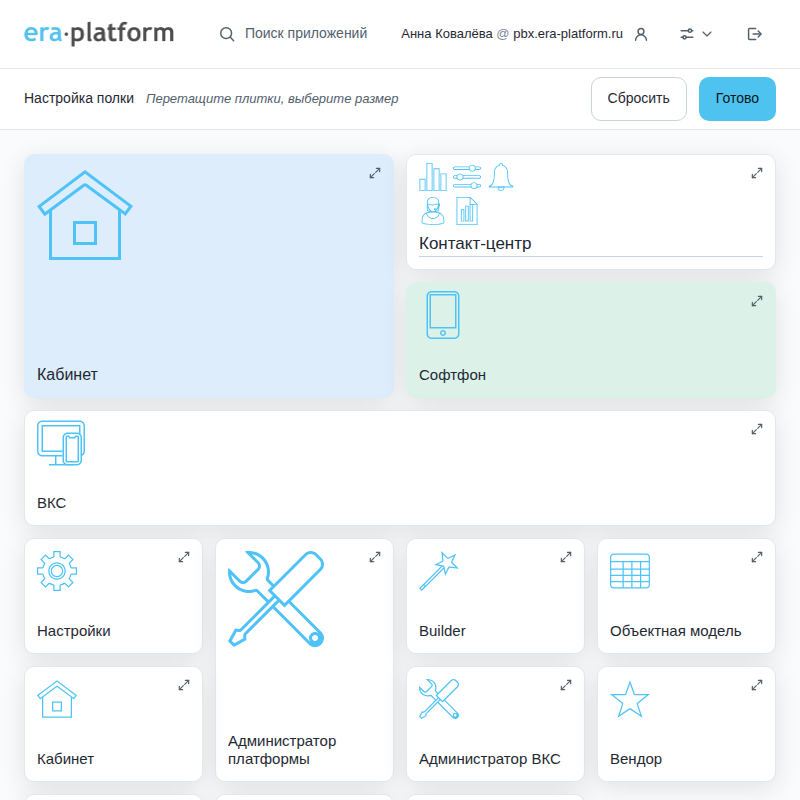Change the size of the Объектная модель tile
The width and height of the screenshot is (800, 800).
[757, 557]
